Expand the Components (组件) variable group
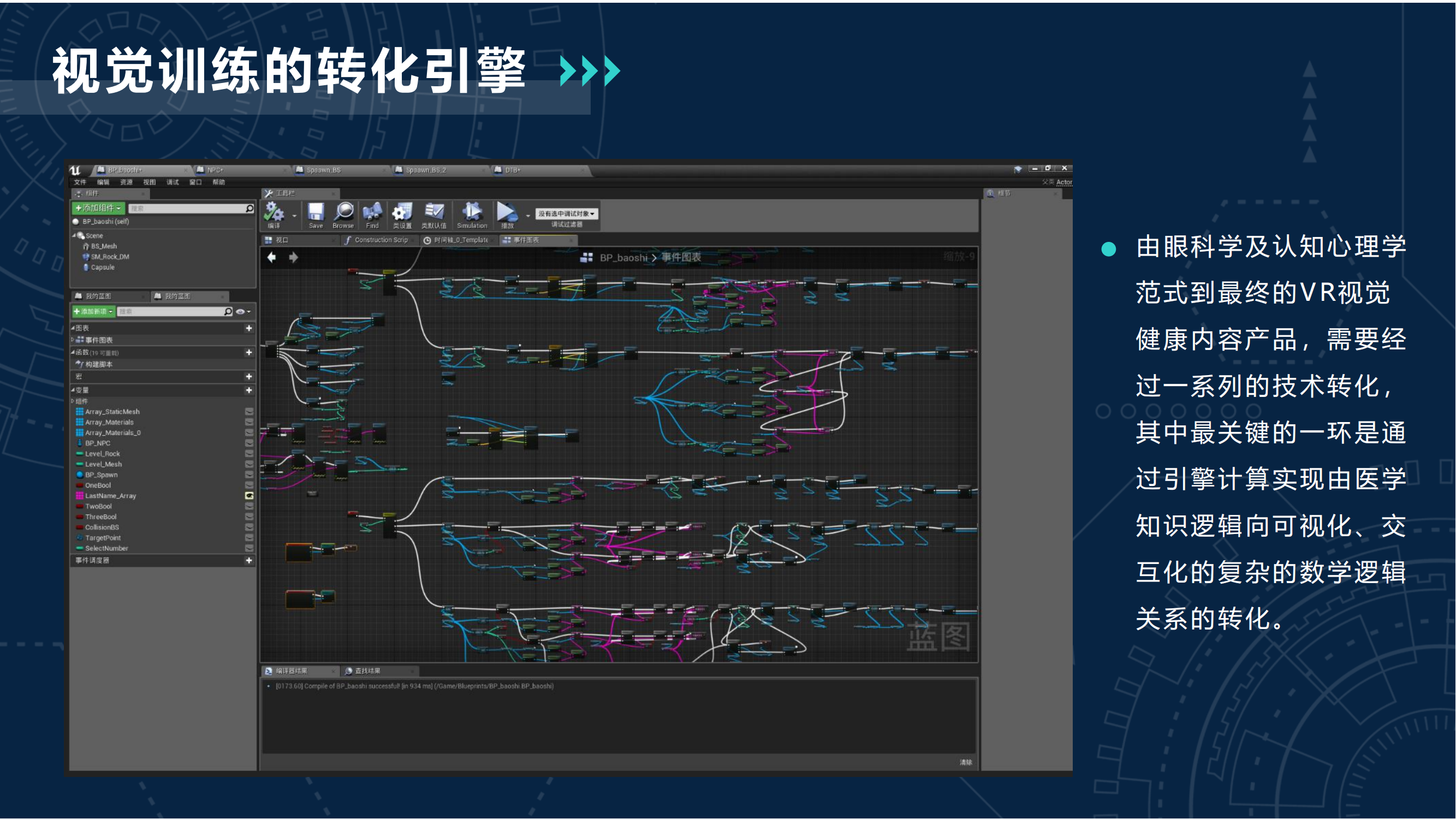Viewport: 1456px width, 819px height. pyautogui.click(x=73, y=401)
